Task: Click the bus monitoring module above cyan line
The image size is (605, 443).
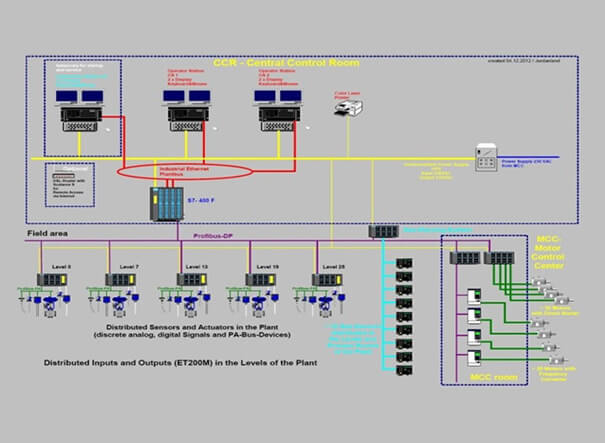Action: (384, 232)
